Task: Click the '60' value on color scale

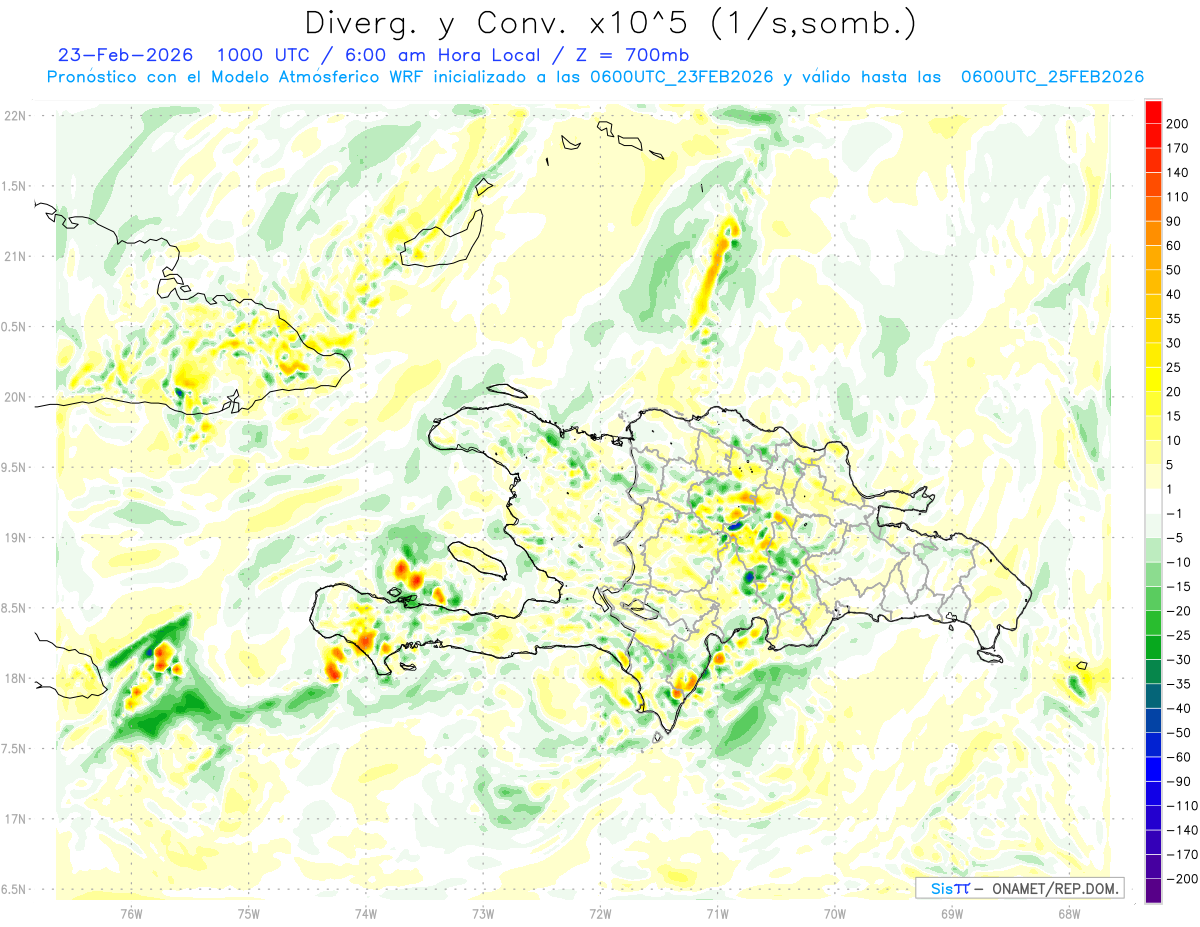Action: [1175, 246]
